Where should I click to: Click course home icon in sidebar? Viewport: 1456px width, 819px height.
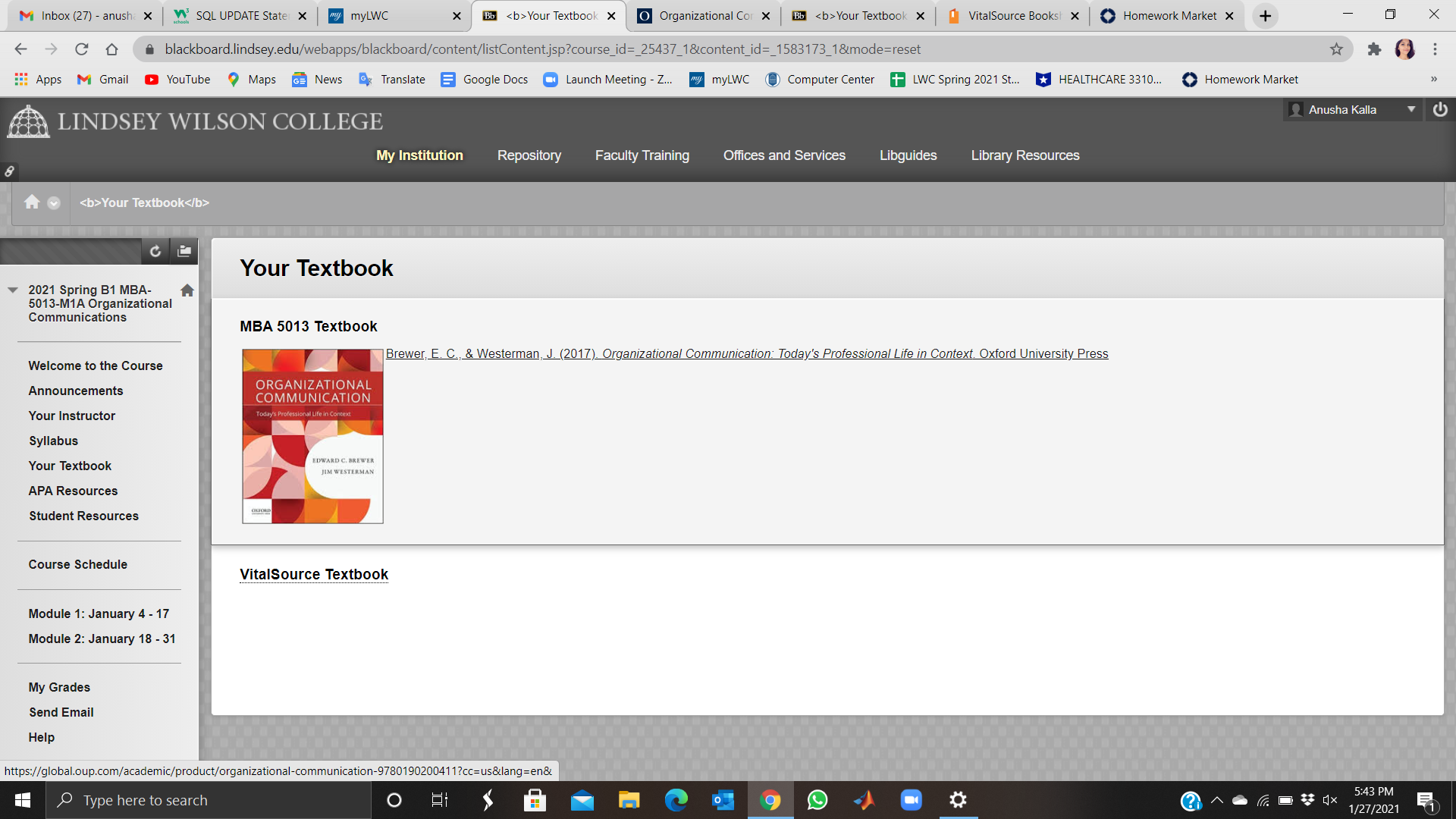(x=187, y=290)
